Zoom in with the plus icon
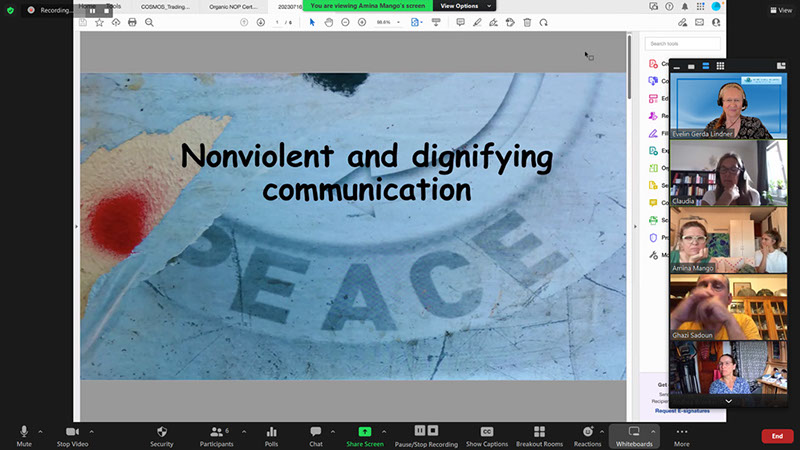The width and height of the screenshot is (800, 450). (x=362, y=22)
